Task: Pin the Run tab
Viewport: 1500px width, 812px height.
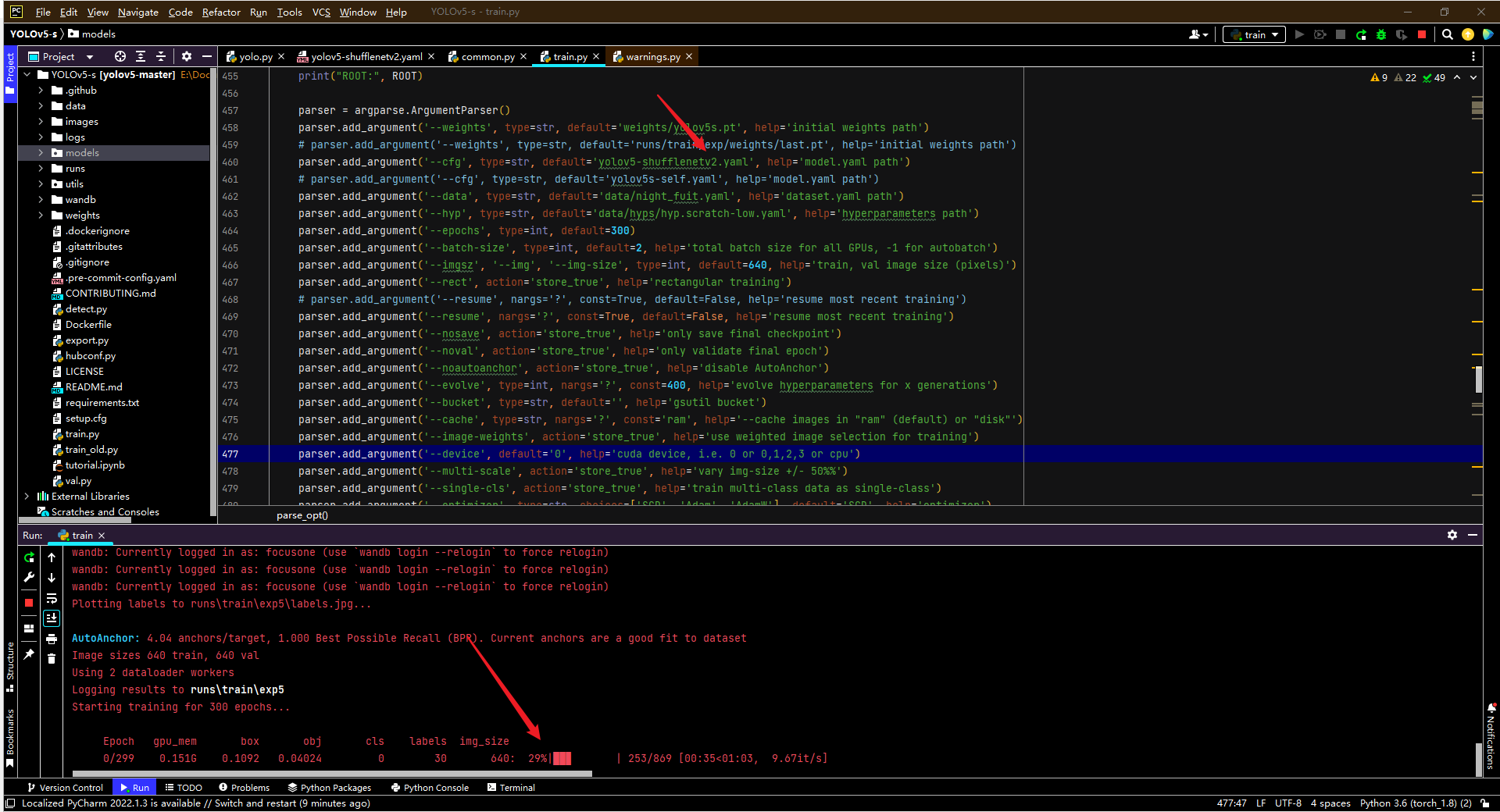Action: 29,654
